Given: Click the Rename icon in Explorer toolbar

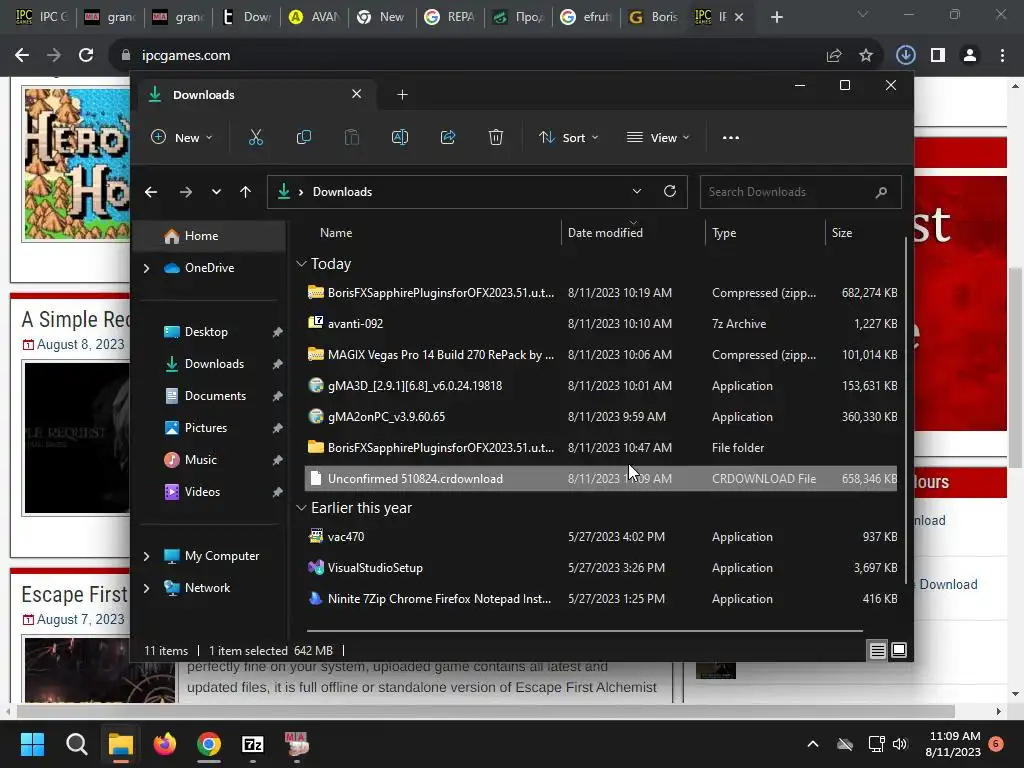Looking at the screenshot, I should (x=400, y=138).
